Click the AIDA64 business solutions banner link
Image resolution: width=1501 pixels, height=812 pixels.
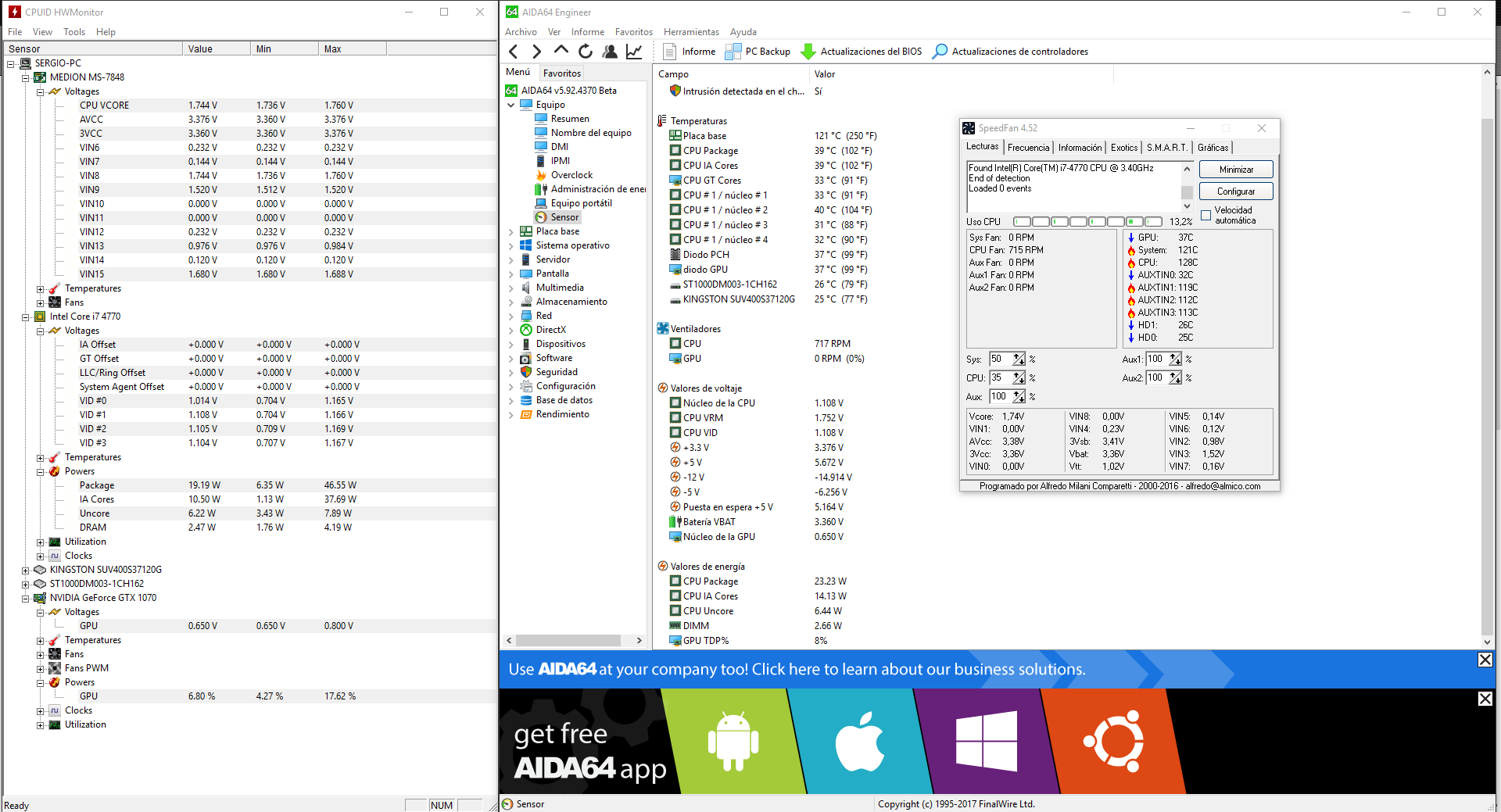coord(797,669)
